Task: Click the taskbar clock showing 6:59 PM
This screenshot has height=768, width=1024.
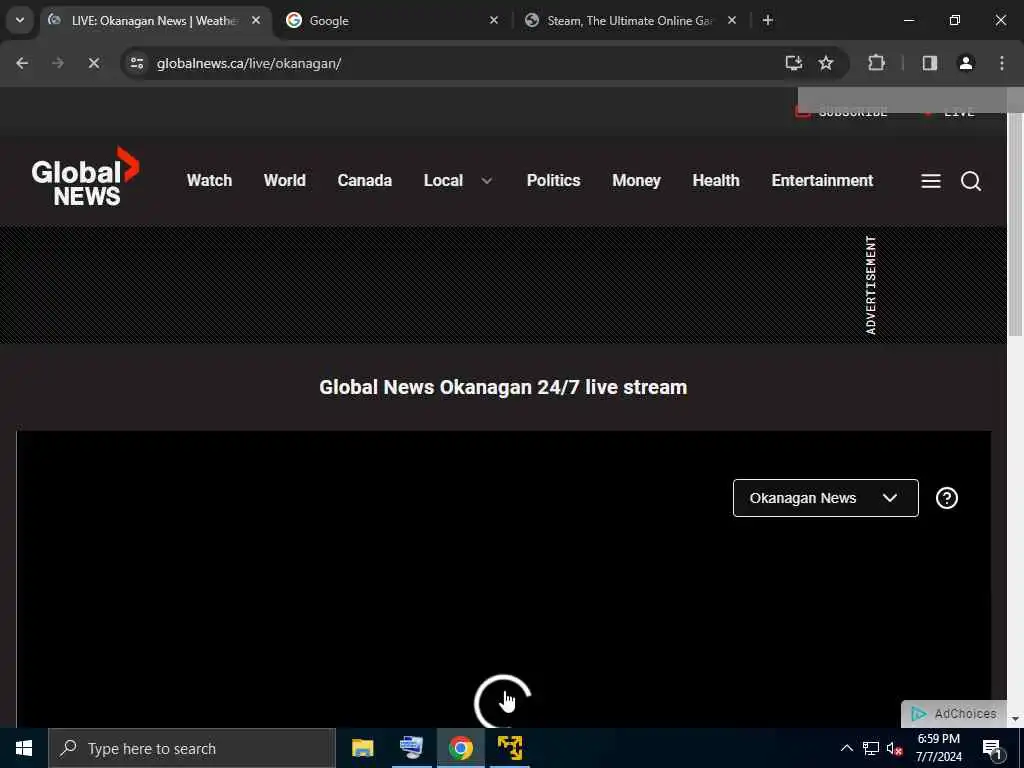Action: click(938, 748)
